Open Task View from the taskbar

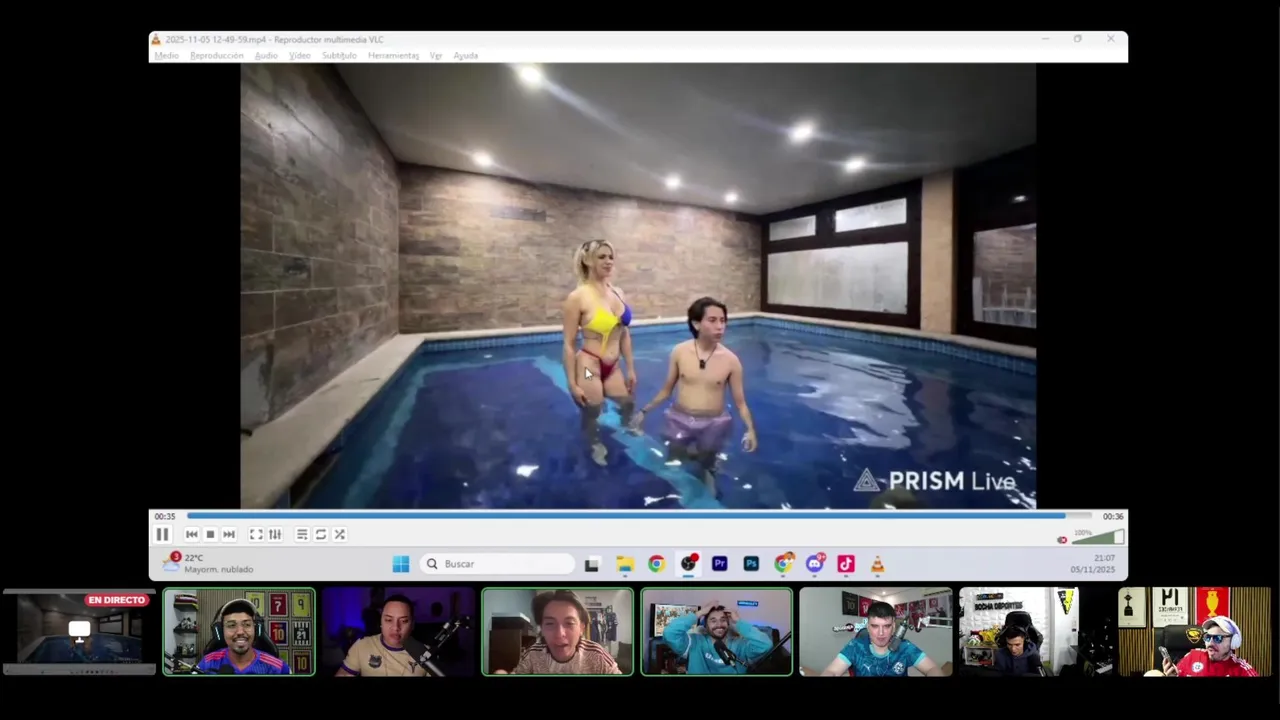pyautogui.click(x=592, y=564)
